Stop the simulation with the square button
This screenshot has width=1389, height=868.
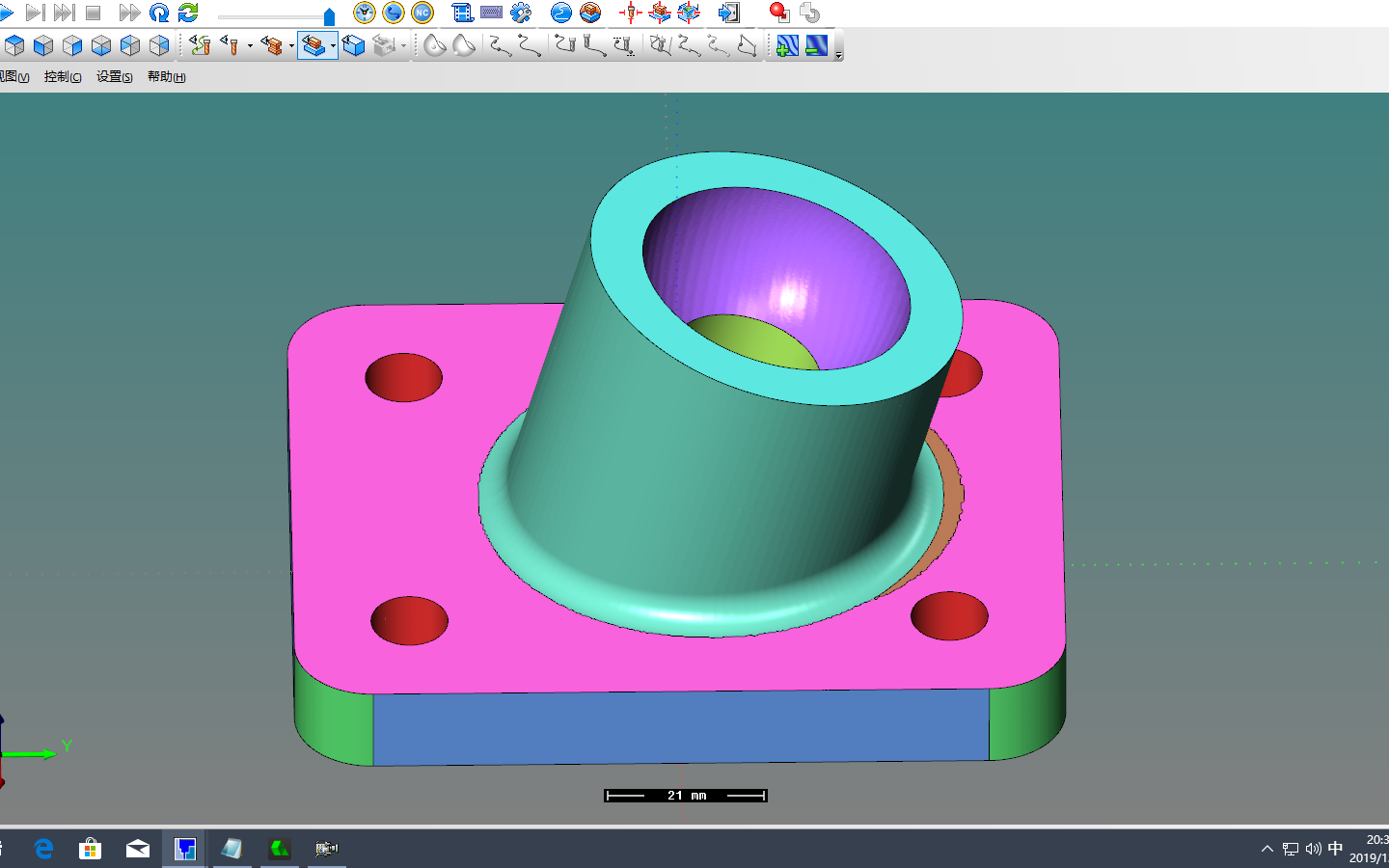tap(94, 13)
